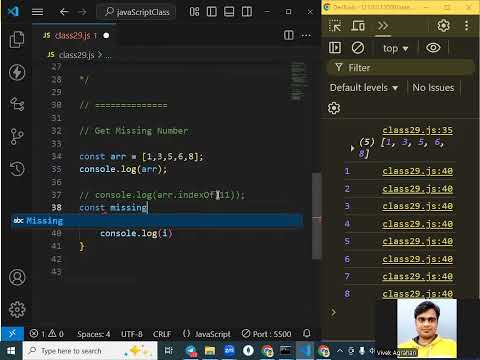Open Explorer in the activity bar
The image size is (480, 360).
[17, 40]
